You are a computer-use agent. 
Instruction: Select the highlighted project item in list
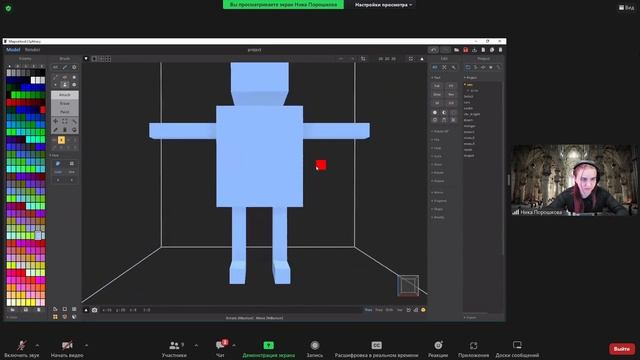point(469,84)
